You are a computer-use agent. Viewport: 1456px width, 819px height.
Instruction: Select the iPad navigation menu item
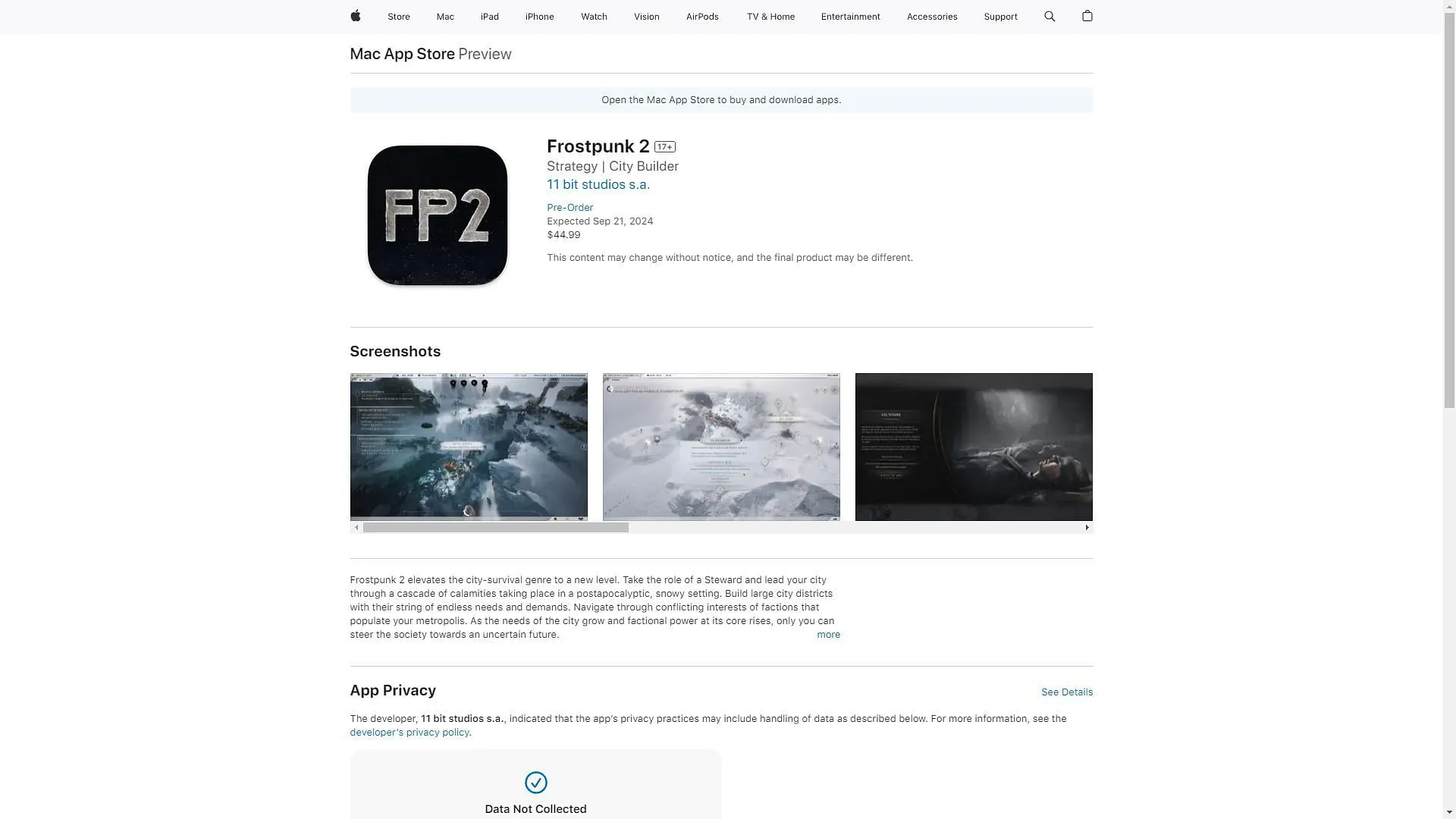click(489, 17)
